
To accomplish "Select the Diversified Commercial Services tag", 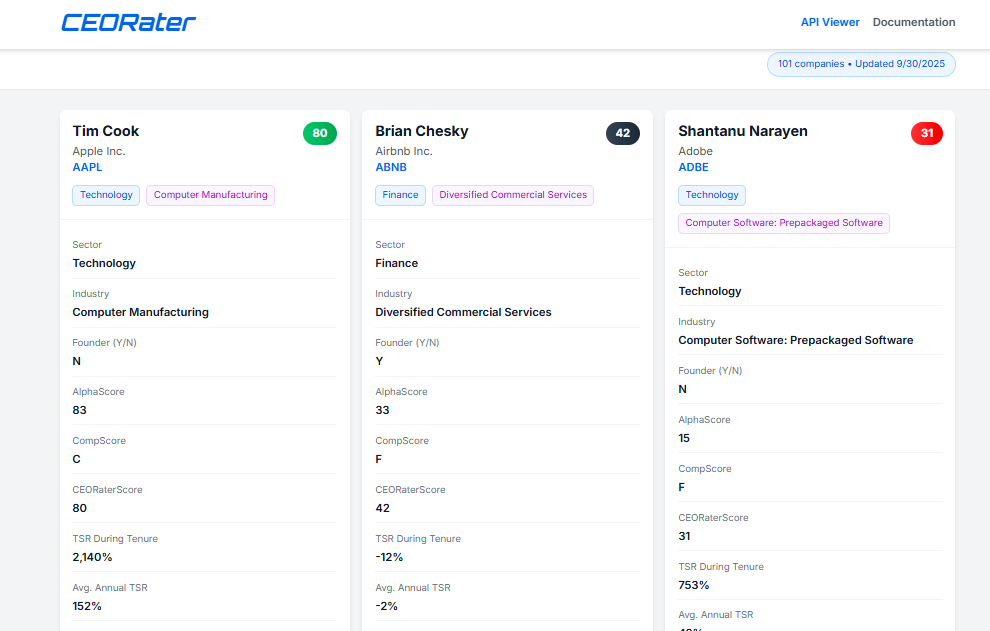I will [513, 195].
